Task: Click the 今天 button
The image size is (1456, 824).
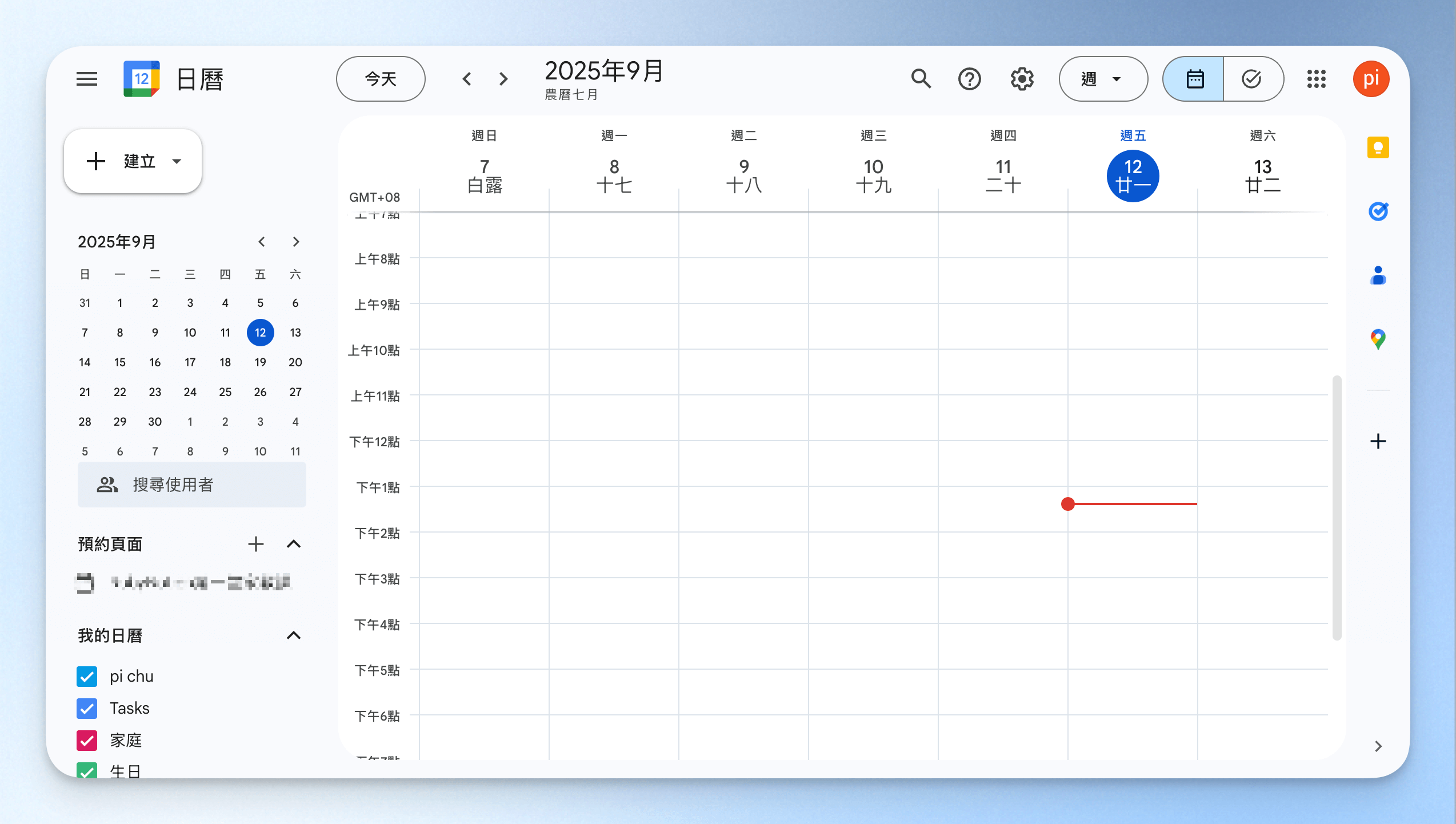Action: pyautogui.click(x=381, y=79)
